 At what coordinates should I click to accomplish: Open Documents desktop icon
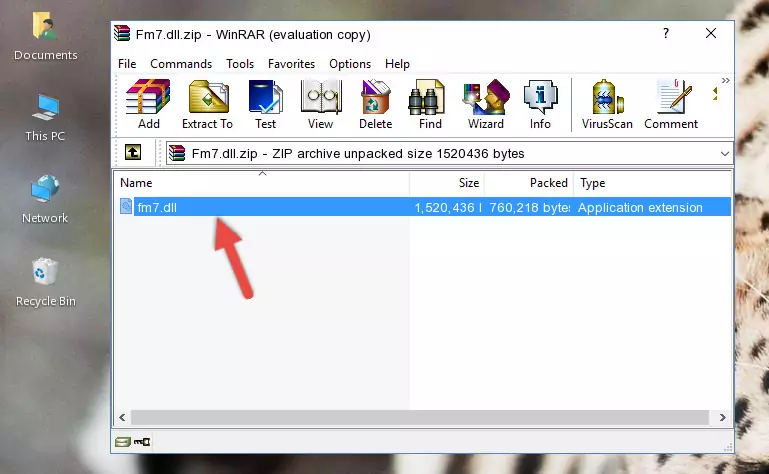[x=45, y=37]
